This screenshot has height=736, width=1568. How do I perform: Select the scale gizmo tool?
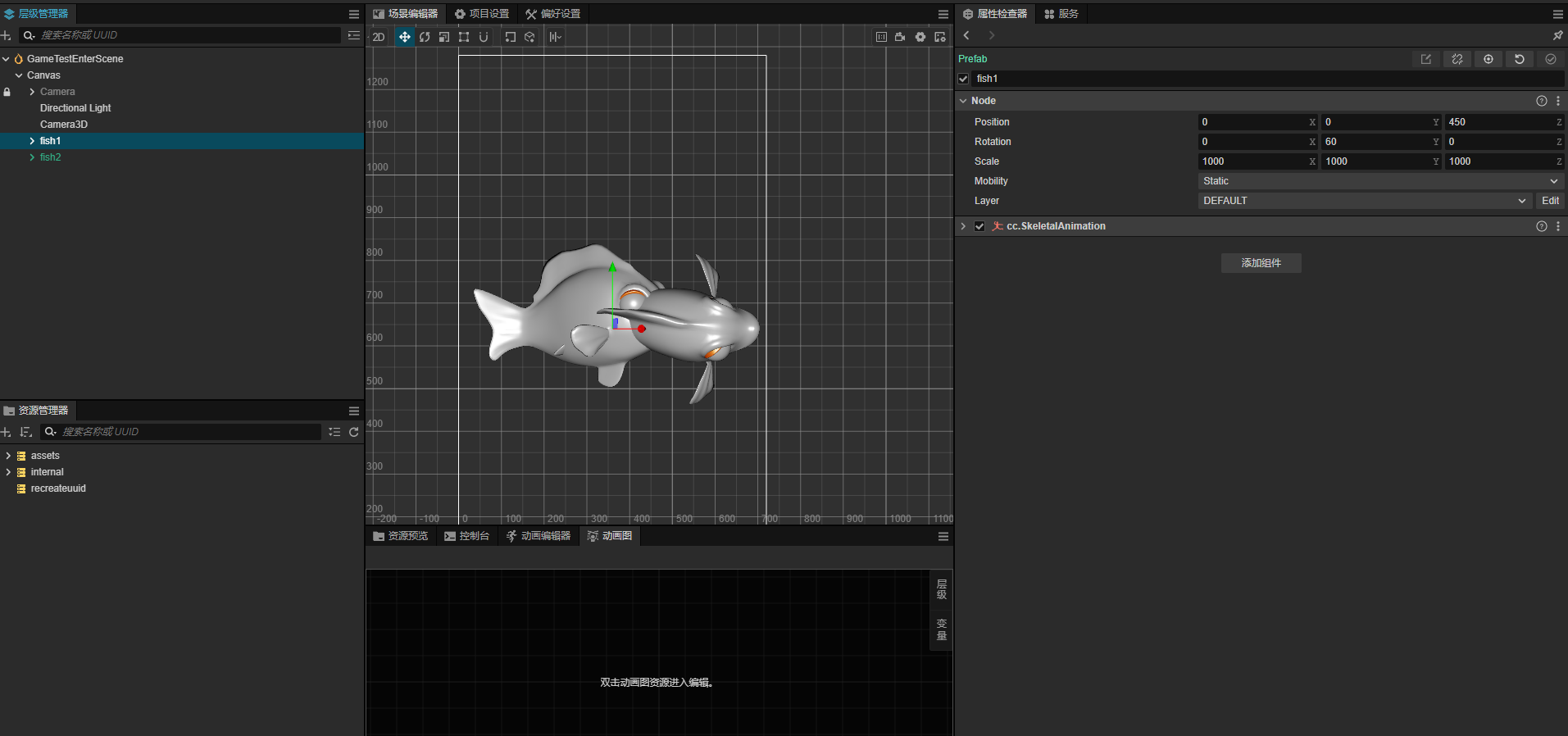(x=444, y=37)
